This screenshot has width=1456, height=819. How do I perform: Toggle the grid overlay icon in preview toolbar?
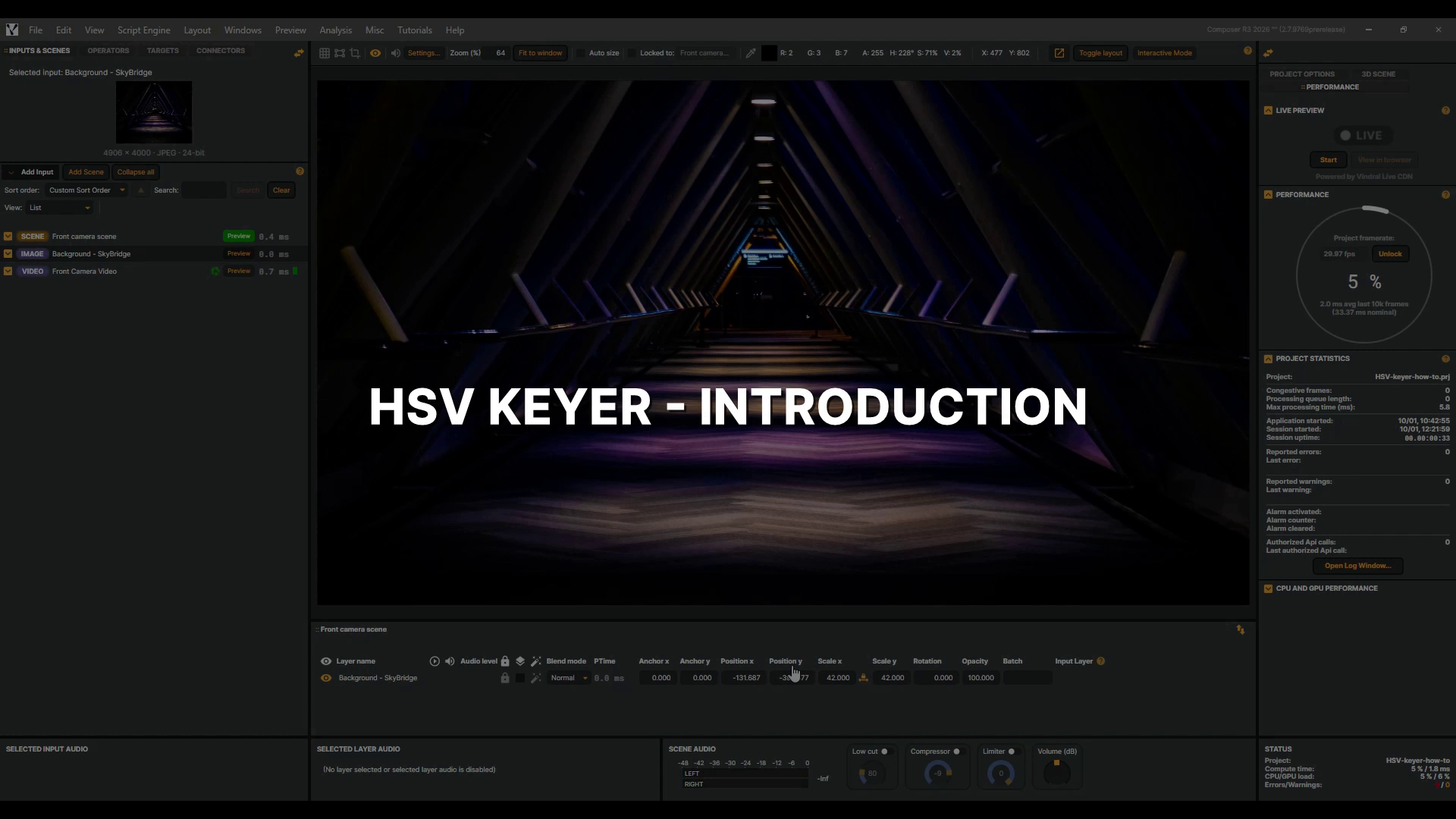click(x=324, y=53)
